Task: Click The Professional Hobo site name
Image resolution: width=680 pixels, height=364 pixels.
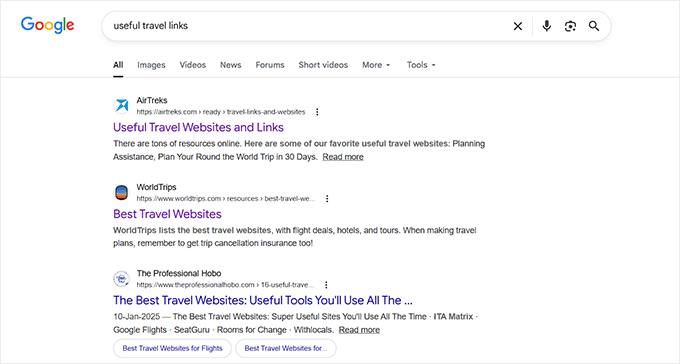Action: click(179, 274)
